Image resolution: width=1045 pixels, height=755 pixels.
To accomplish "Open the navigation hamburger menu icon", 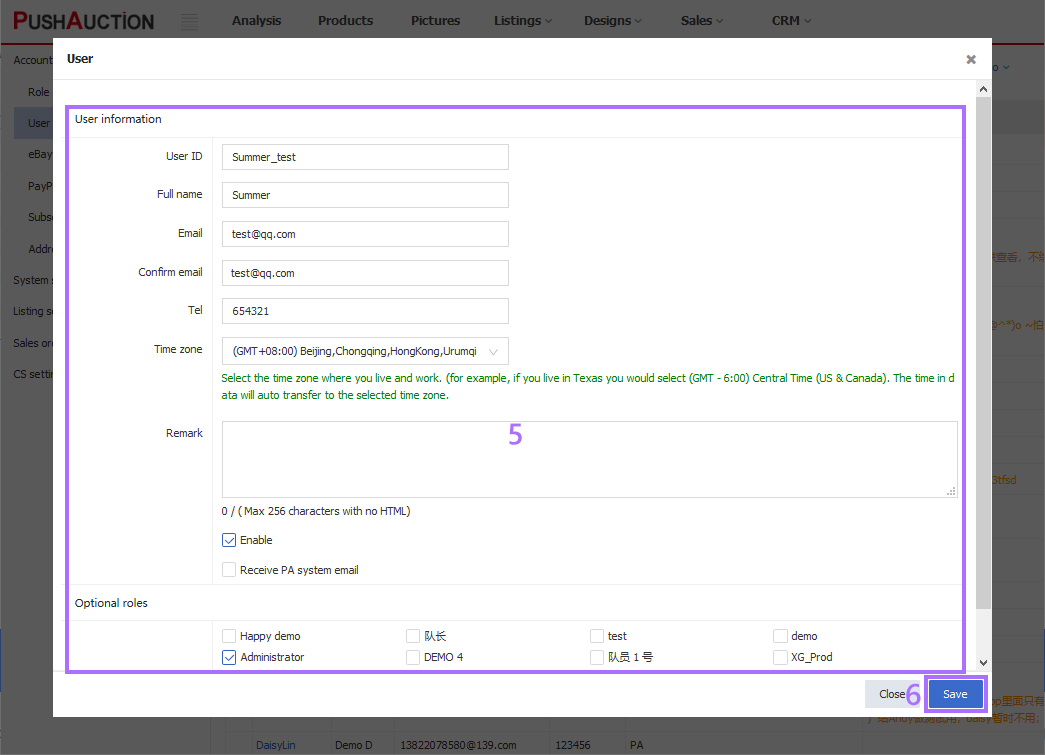I will coord(189,20).
